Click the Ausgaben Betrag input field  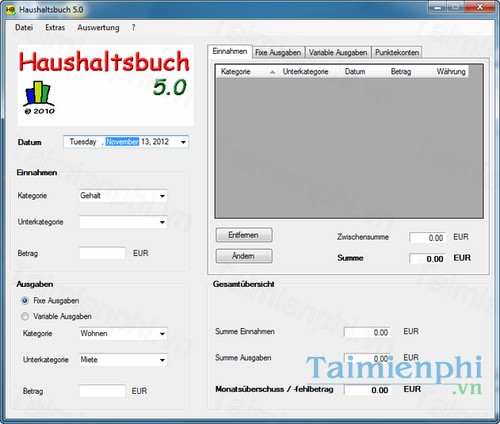(102, 391)
